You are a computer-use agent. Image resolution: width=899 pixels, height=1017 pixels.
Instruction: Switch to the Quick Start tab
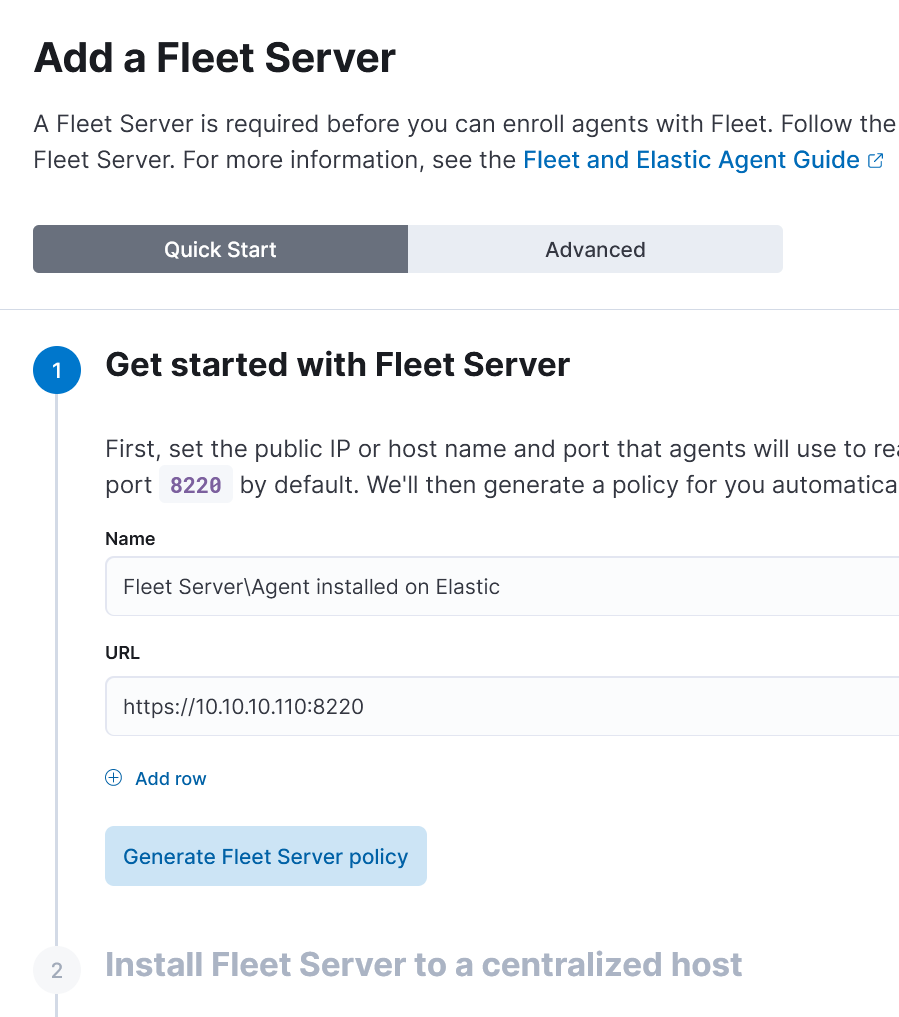(220, 249)
